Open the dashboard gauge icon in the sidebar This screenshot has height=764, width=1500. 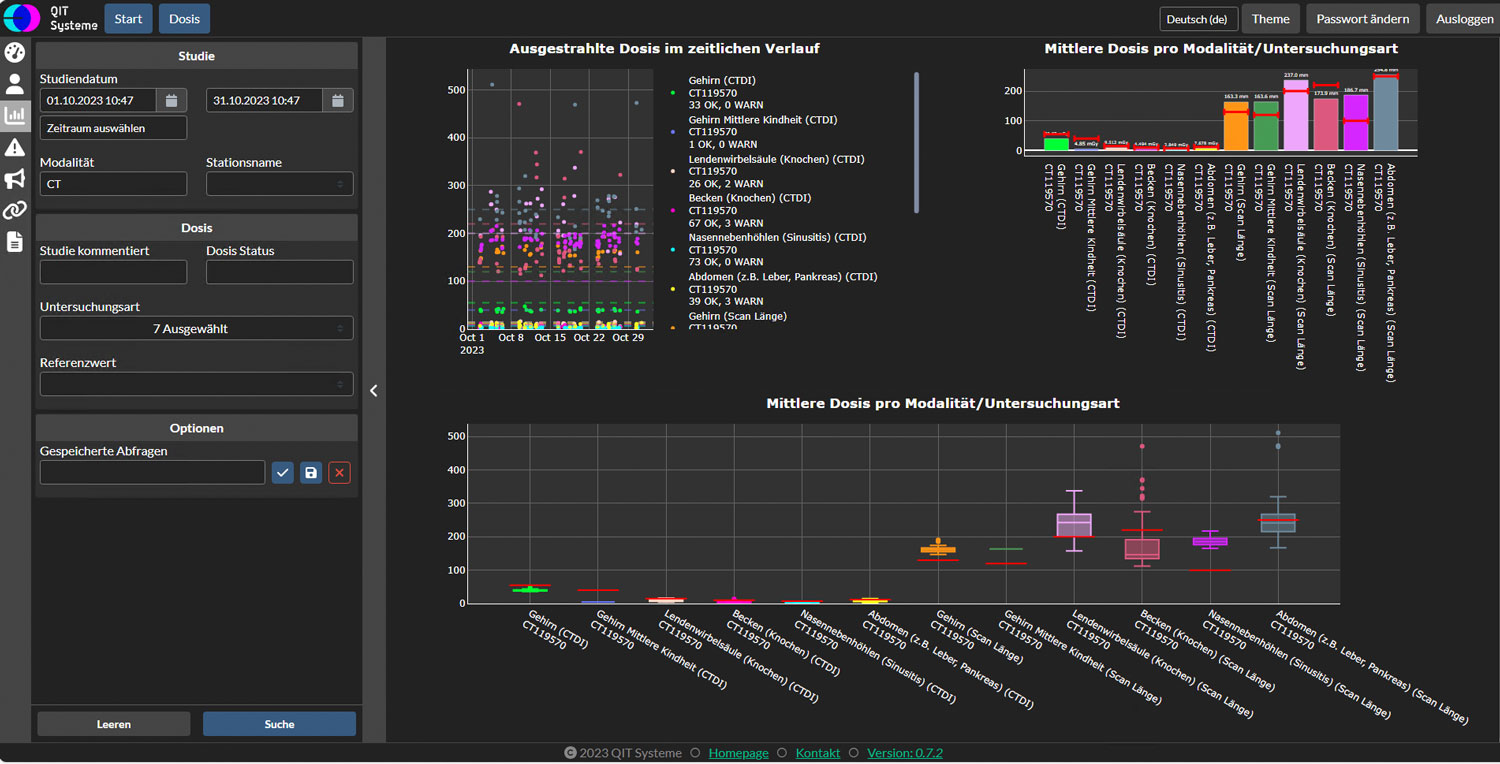(x=14, y=52)
